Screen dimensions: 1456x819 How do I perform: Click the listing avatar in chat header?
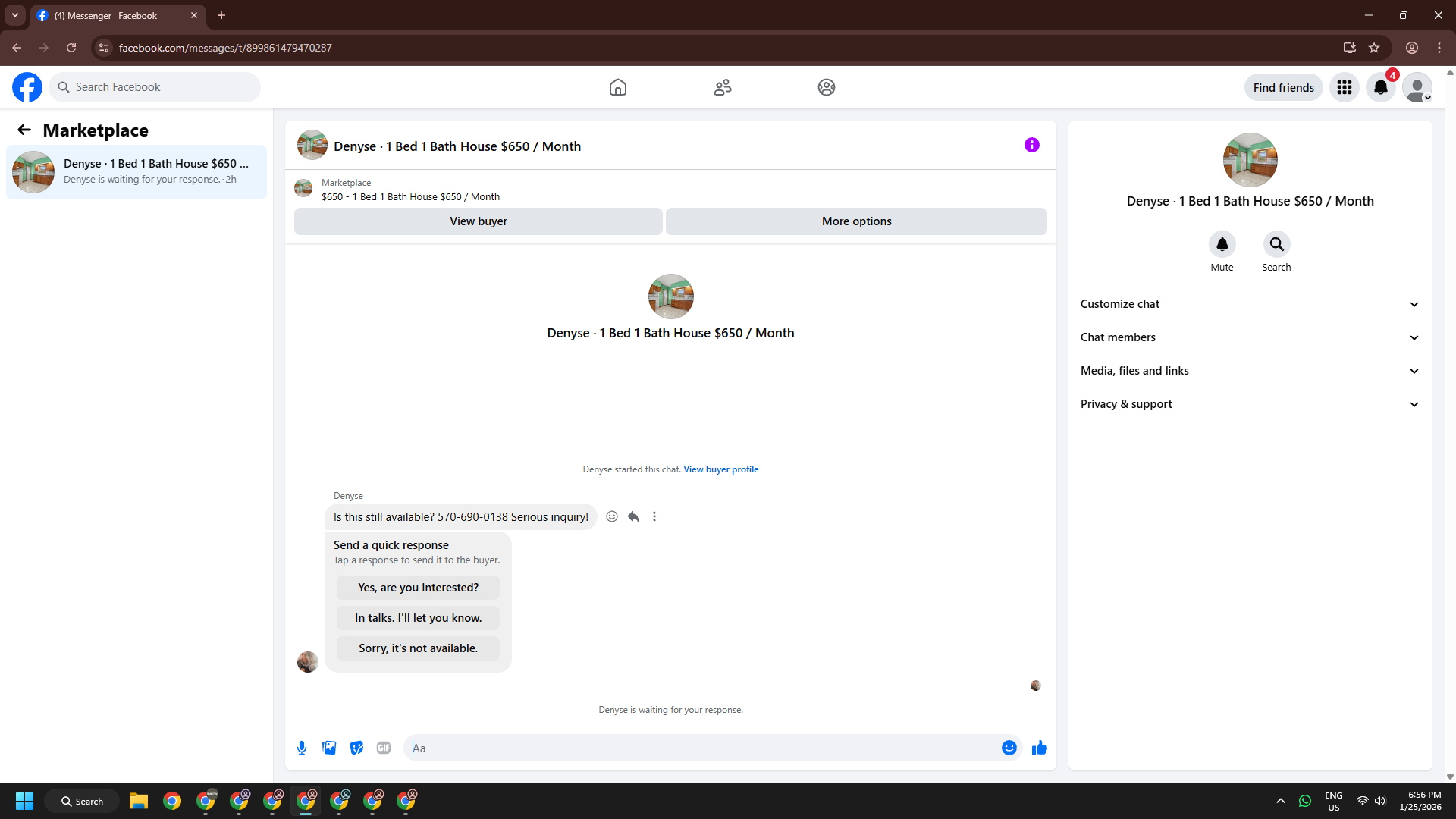312,145
